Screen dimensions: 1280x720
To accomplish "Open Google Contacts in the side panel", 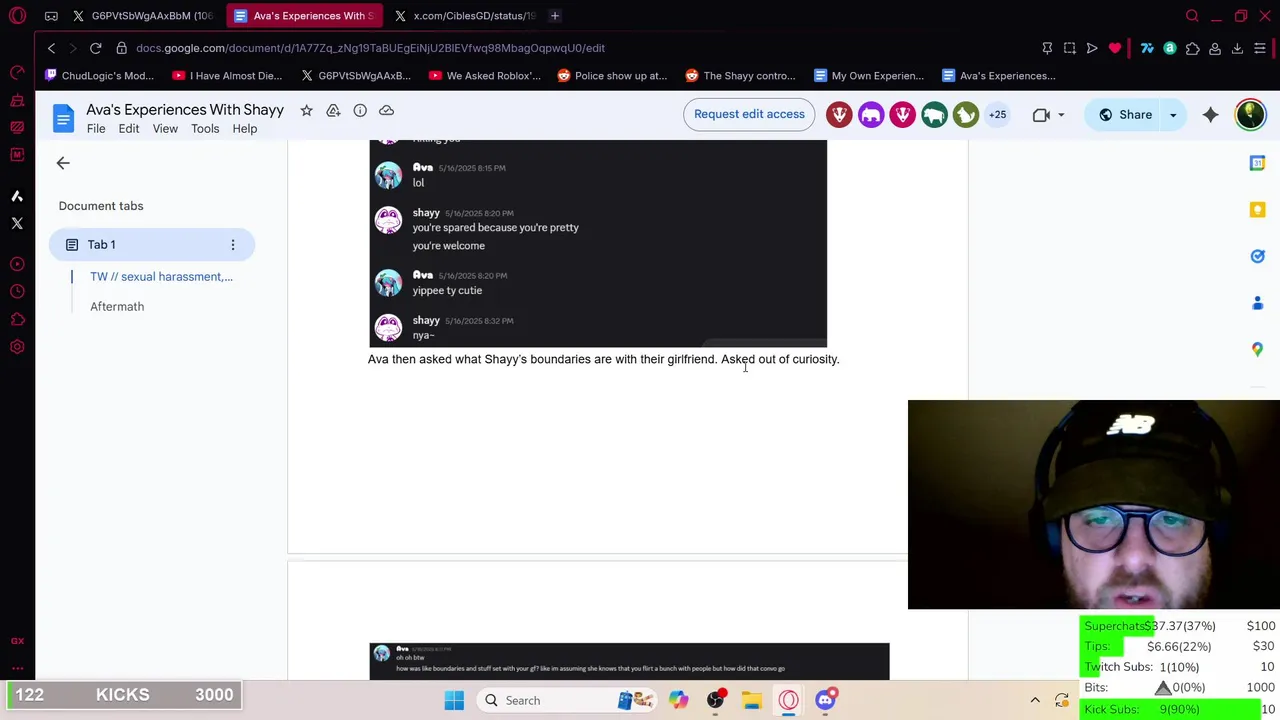I will [x=1257, y=303].
